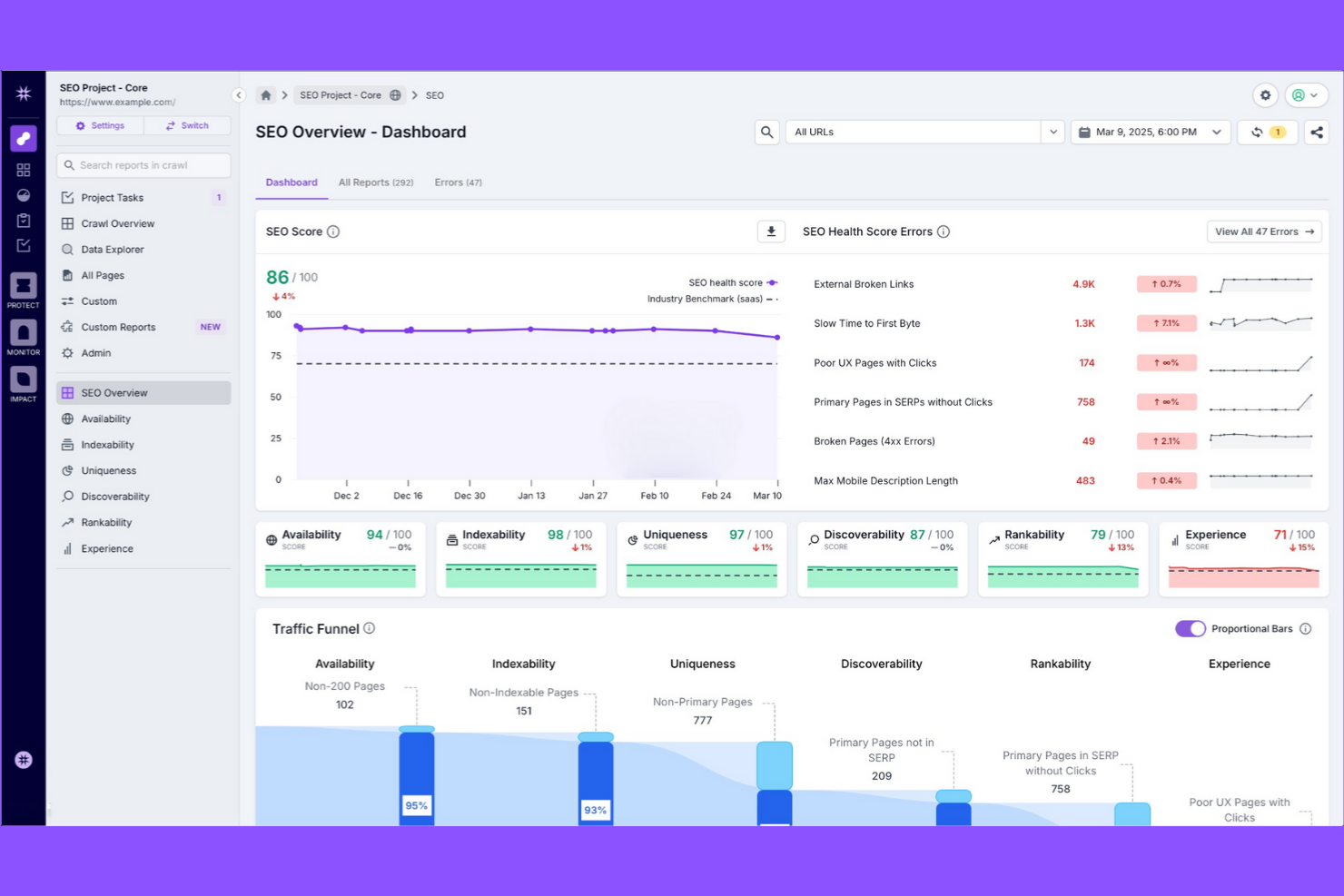1344x896 pixels.
Task: Click the share icon near the date selector
Action: tap(1317, 132)
